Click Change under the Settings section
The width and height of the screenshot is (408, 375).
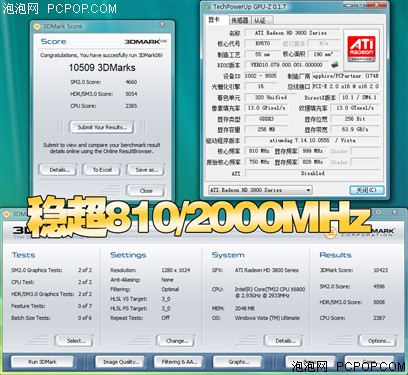[x=176, y=341]
